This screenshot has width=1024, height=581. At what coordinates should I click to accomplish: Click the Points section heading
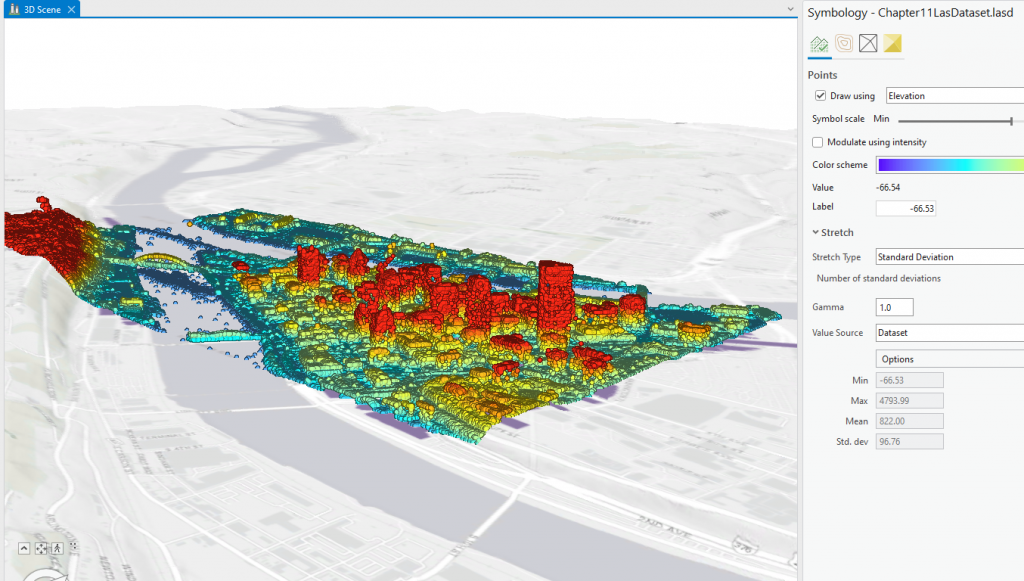click(x=822, y=75)
